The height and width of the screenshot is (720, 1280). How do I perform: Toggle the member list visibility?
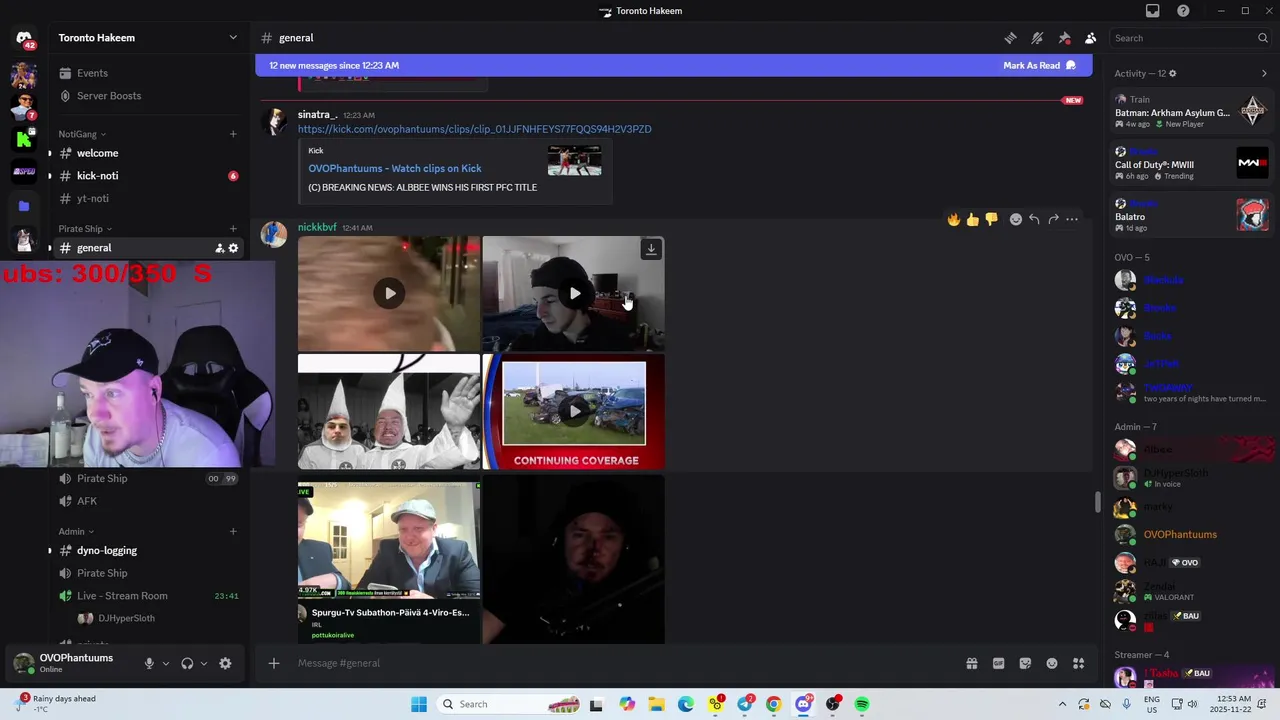pos(1091,38)
